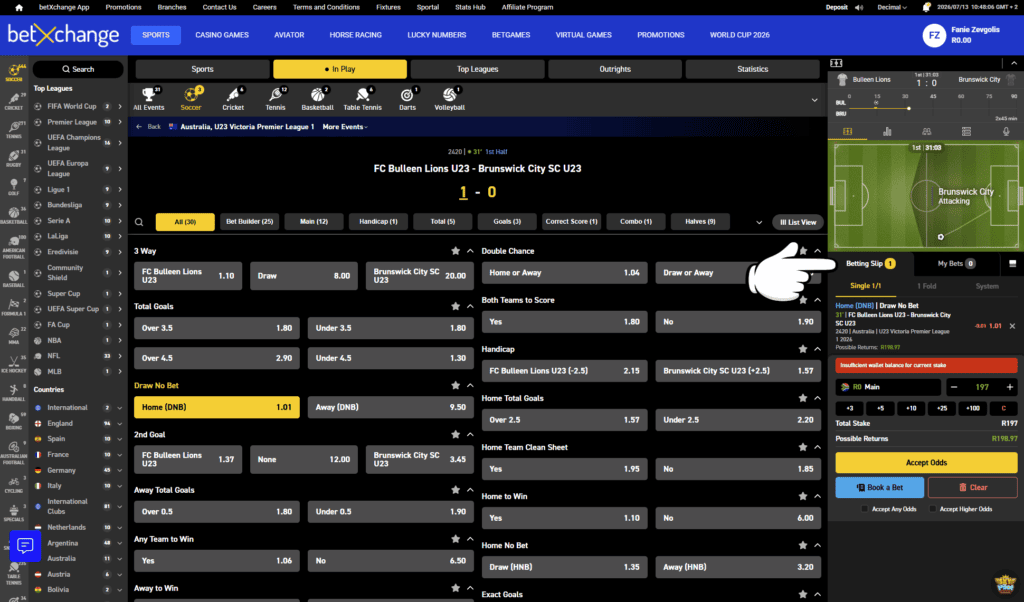Go Back from match page

point(149,127)
